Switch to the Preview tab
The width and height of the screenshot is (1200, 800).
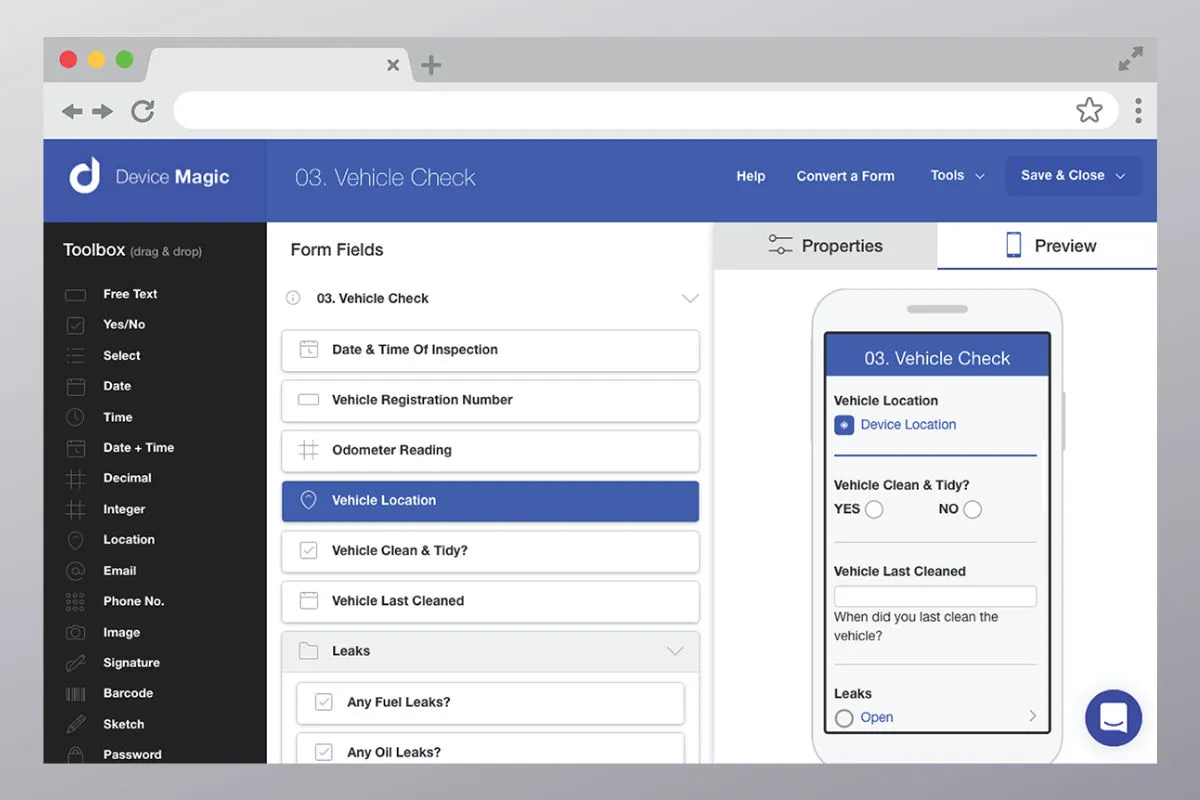[1047, 246]
